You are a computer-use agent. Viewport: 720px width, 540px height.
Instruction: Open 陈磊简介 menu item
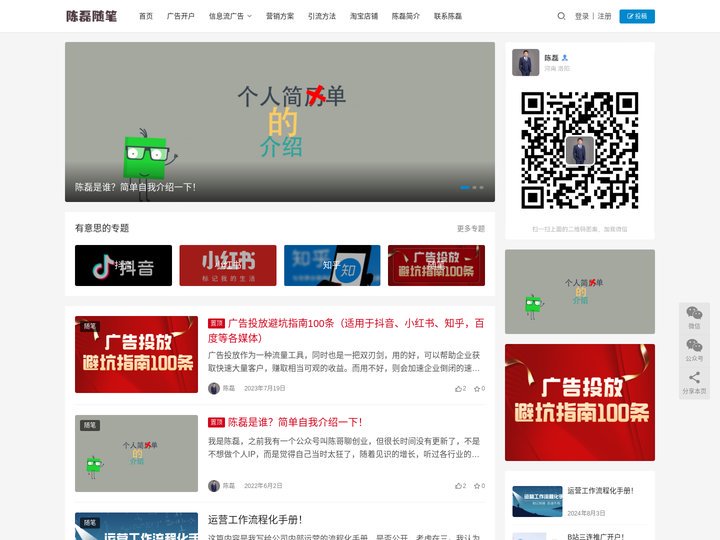(x=405, y=16)
